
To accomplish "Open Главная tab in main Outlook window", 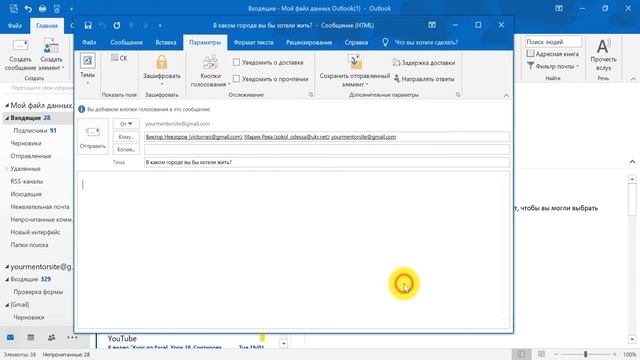I will coord(47,26).
